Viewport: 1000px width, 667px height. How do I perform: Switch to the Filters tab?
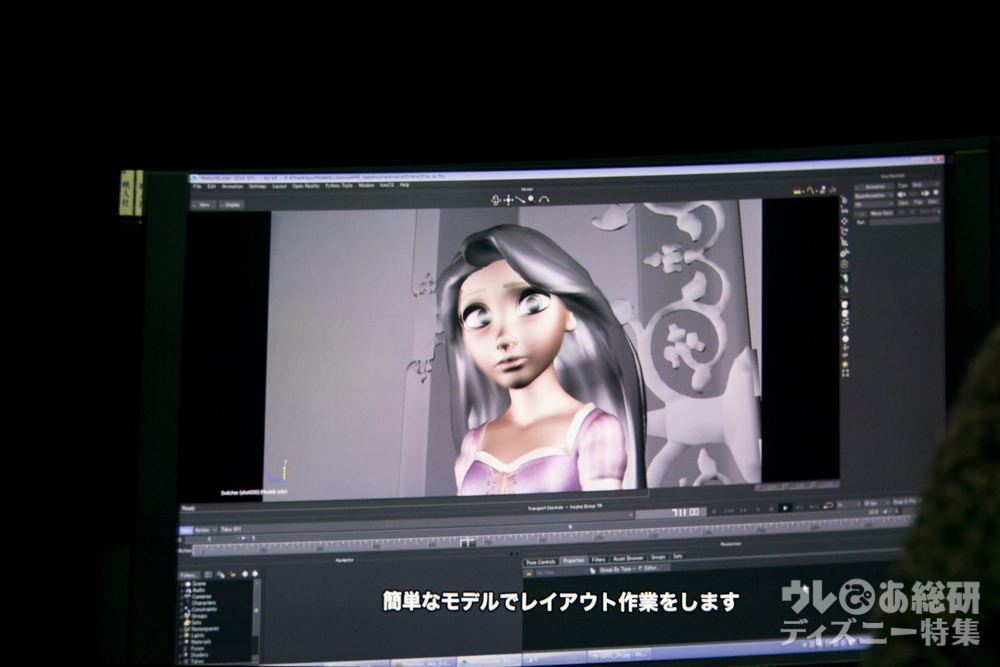(598, 560)
